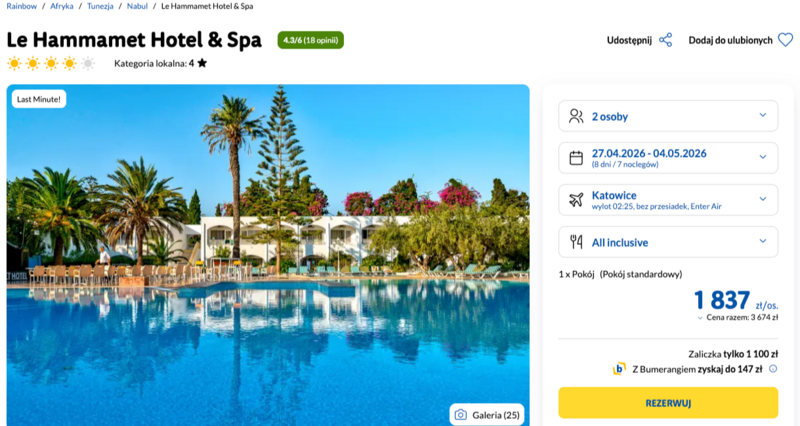Click the calendar icon in date field
Viewport: 800px width, 426px height.
(576, 158)
